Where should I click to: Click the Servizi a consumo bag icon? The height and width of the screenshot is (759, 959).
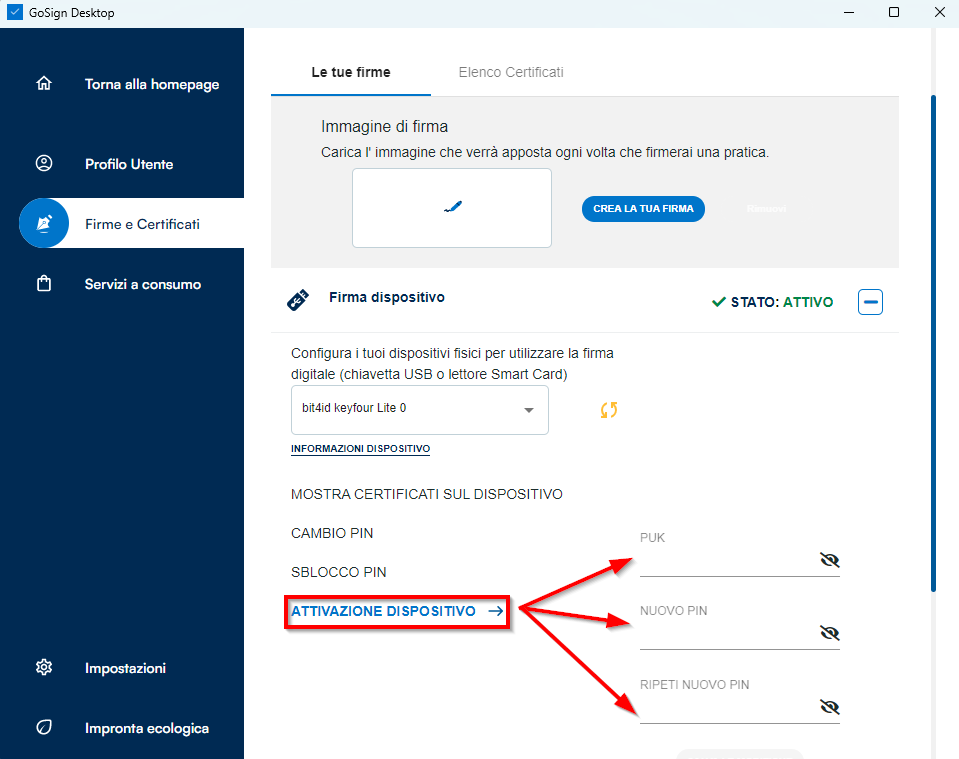pos(43,284)
